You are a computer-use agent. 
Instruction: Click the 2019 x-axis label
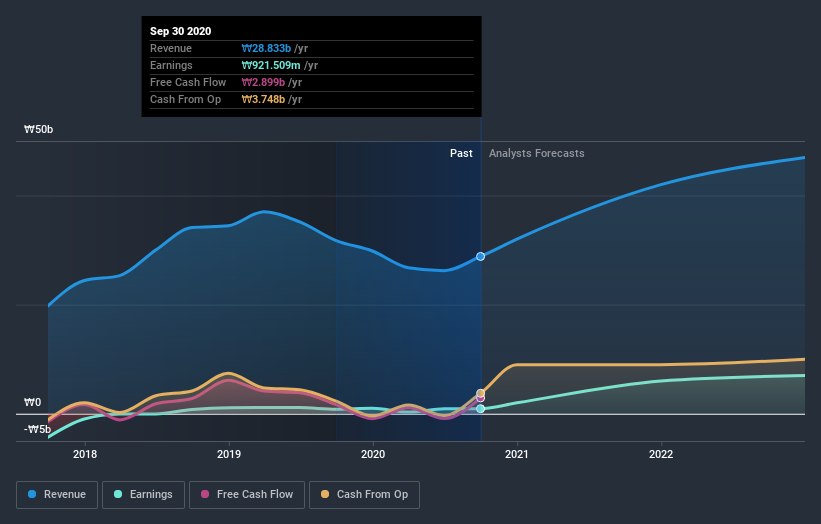229,454
